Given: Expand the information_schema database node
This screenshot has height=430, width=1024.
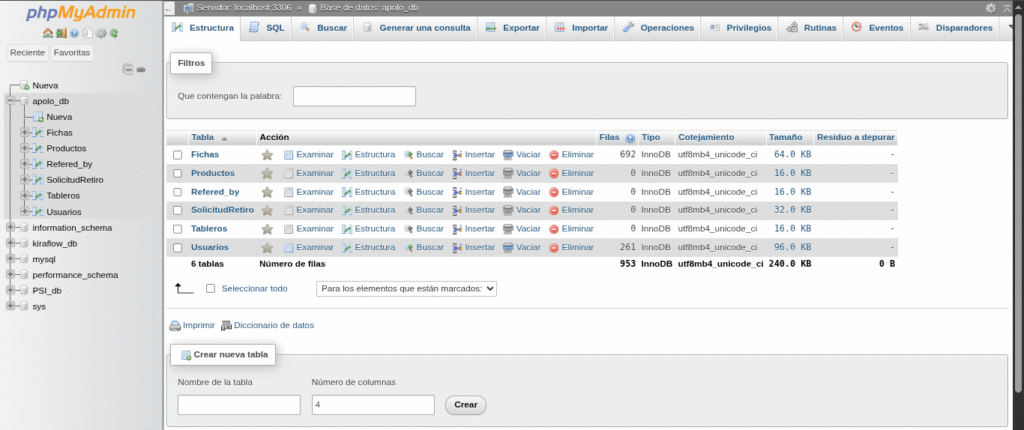Looking at the screenshot, I should (x=10, y=227).
